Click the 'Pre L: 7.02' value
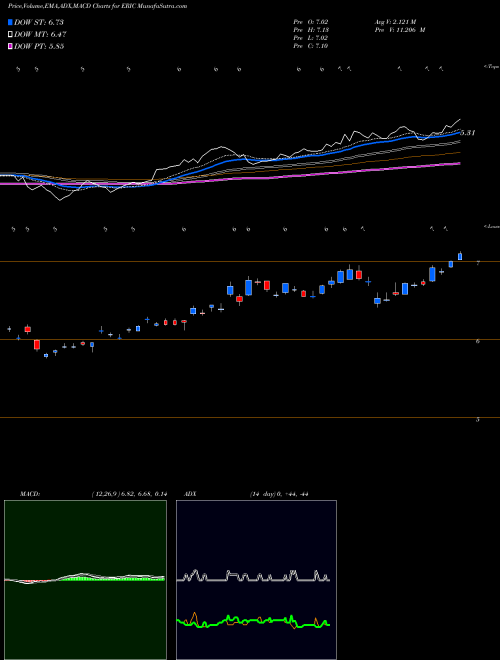500x660 pixels. [x=311, y=38]
